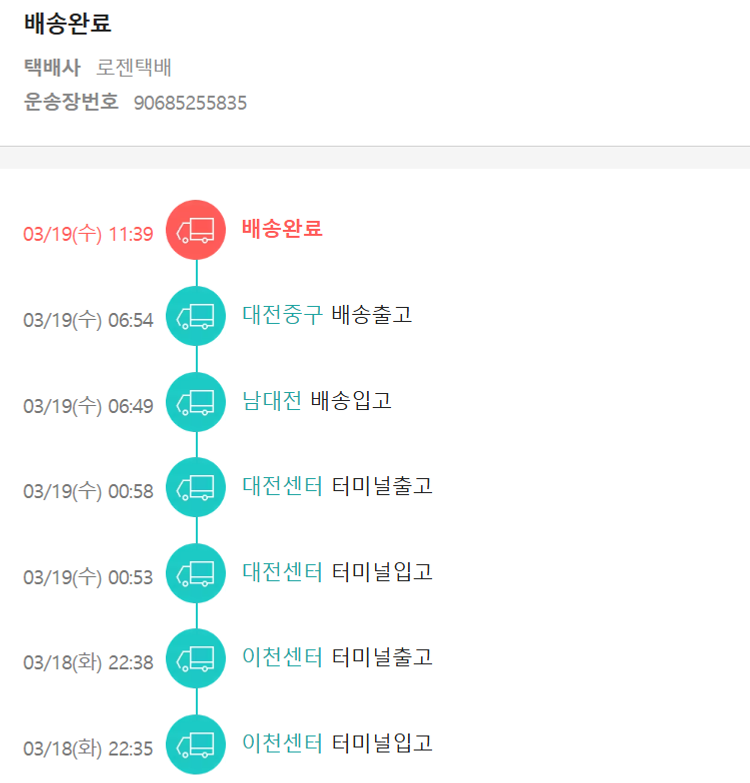Viewport: 750px width, 783px height.
Task: Click 대전센터 in the 터미널입고 row
Action: pyautogui.click(x=282, y=572)
